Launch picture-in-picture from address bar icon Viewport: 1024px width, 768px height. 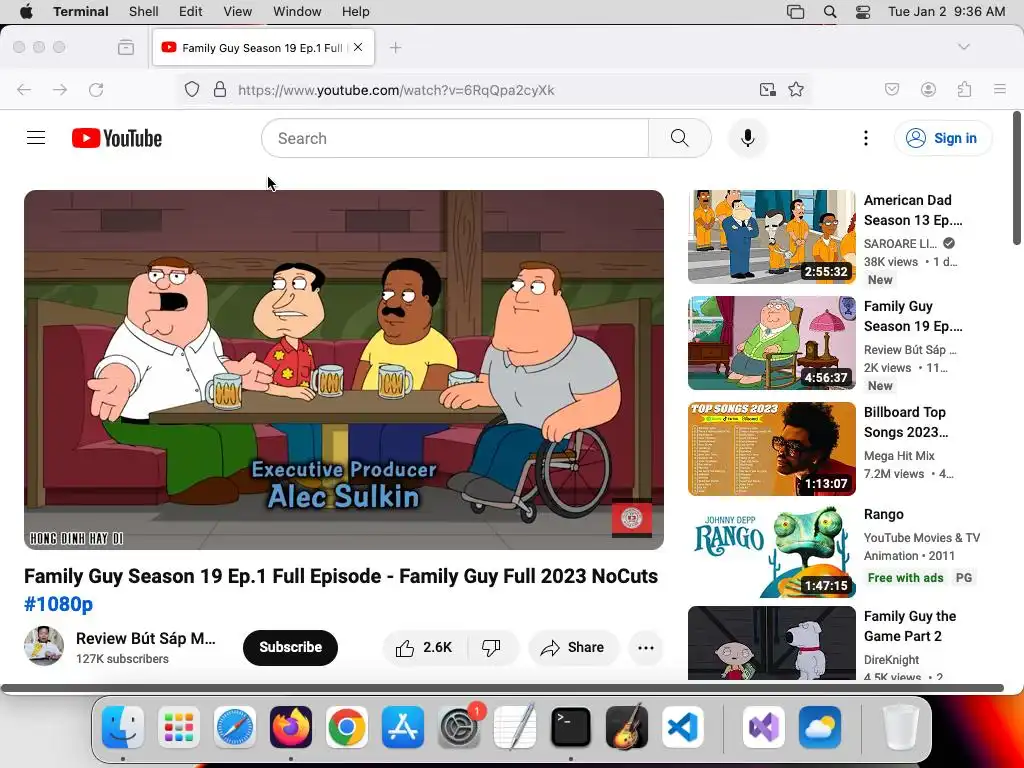(767, 89)
